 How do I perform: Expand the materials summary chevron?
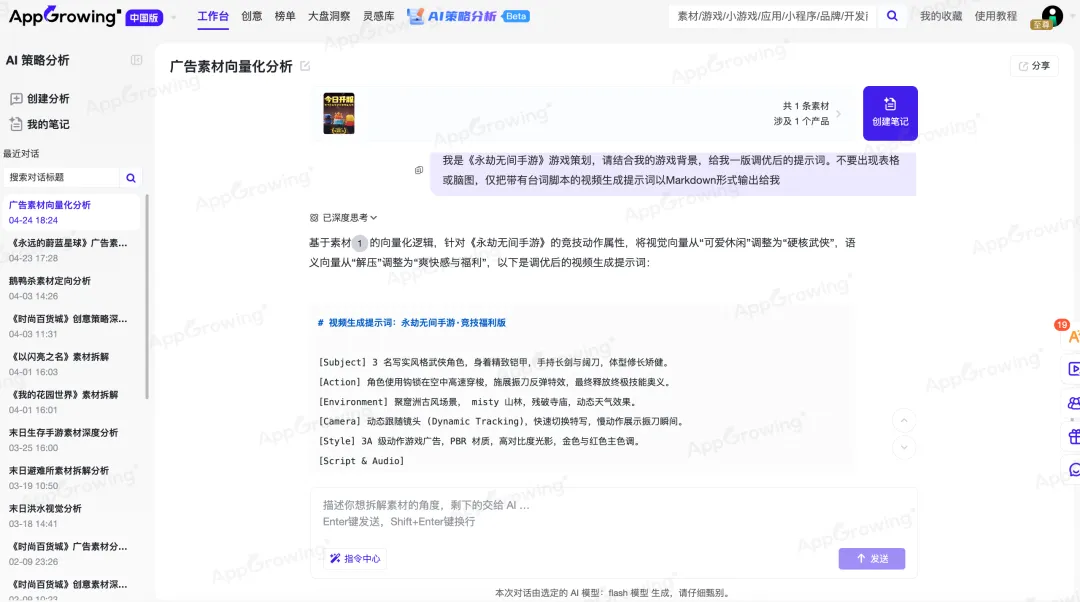coord(838,113)
